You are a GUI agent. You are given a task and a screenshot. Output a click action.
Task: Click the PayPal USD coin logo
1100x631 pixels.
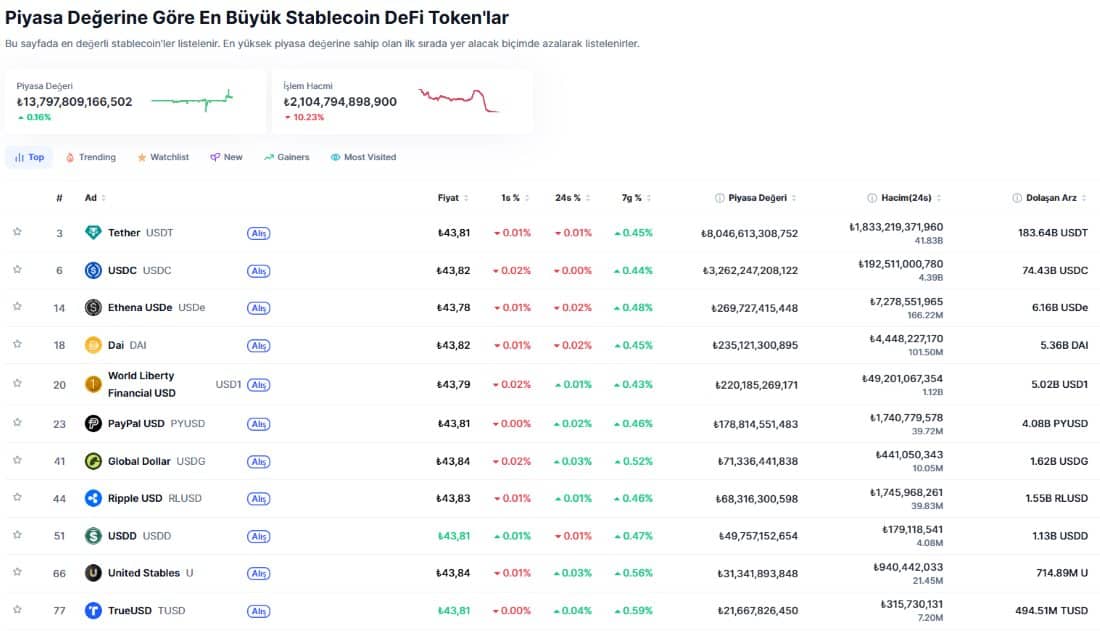(93, 424)
